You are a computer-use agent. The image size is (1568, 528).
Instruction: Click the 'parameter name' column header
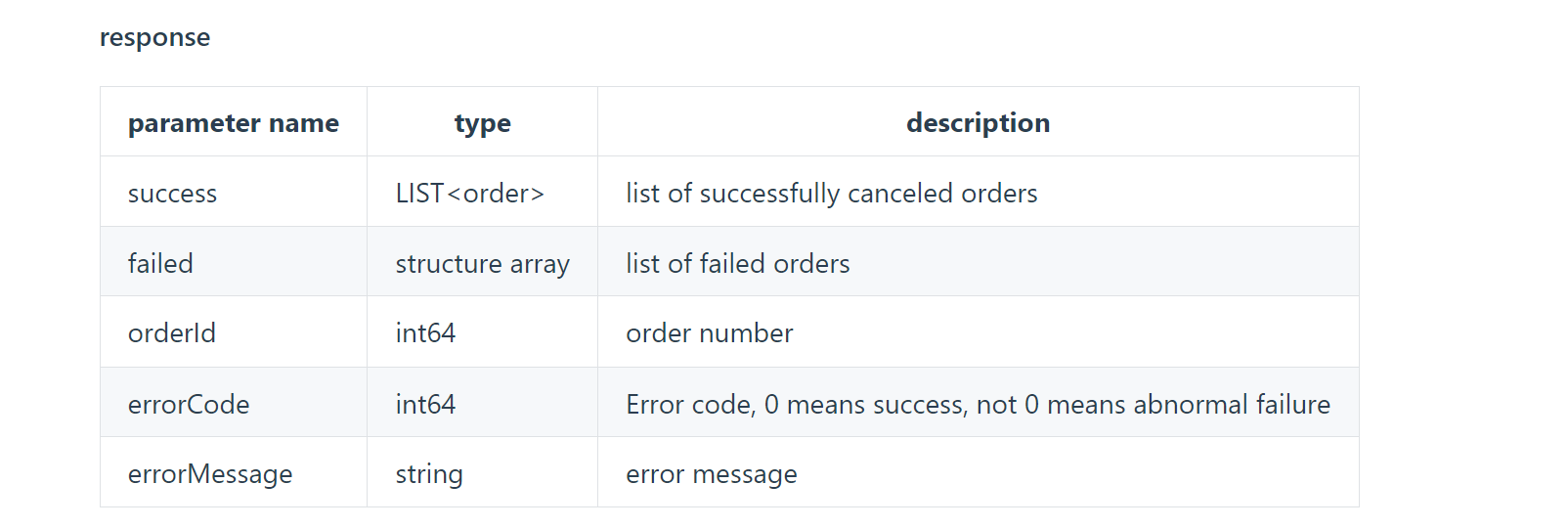tap(234, 123)
